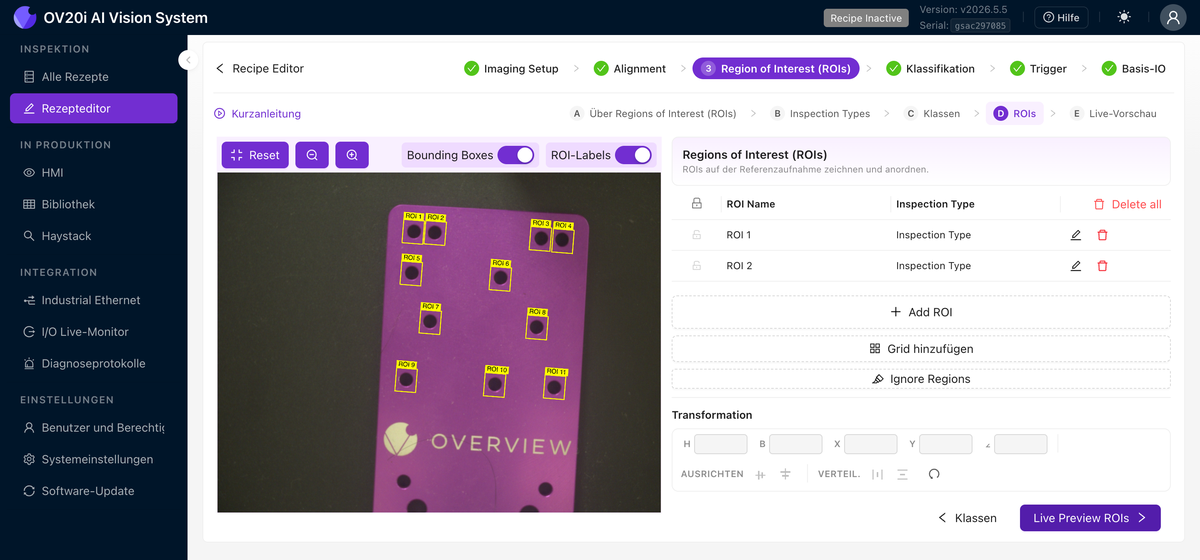The width and height of the screenshot is (1200, 560).
Task: Select the ROI 6 box on image
Action: click(x=499, y=276)
